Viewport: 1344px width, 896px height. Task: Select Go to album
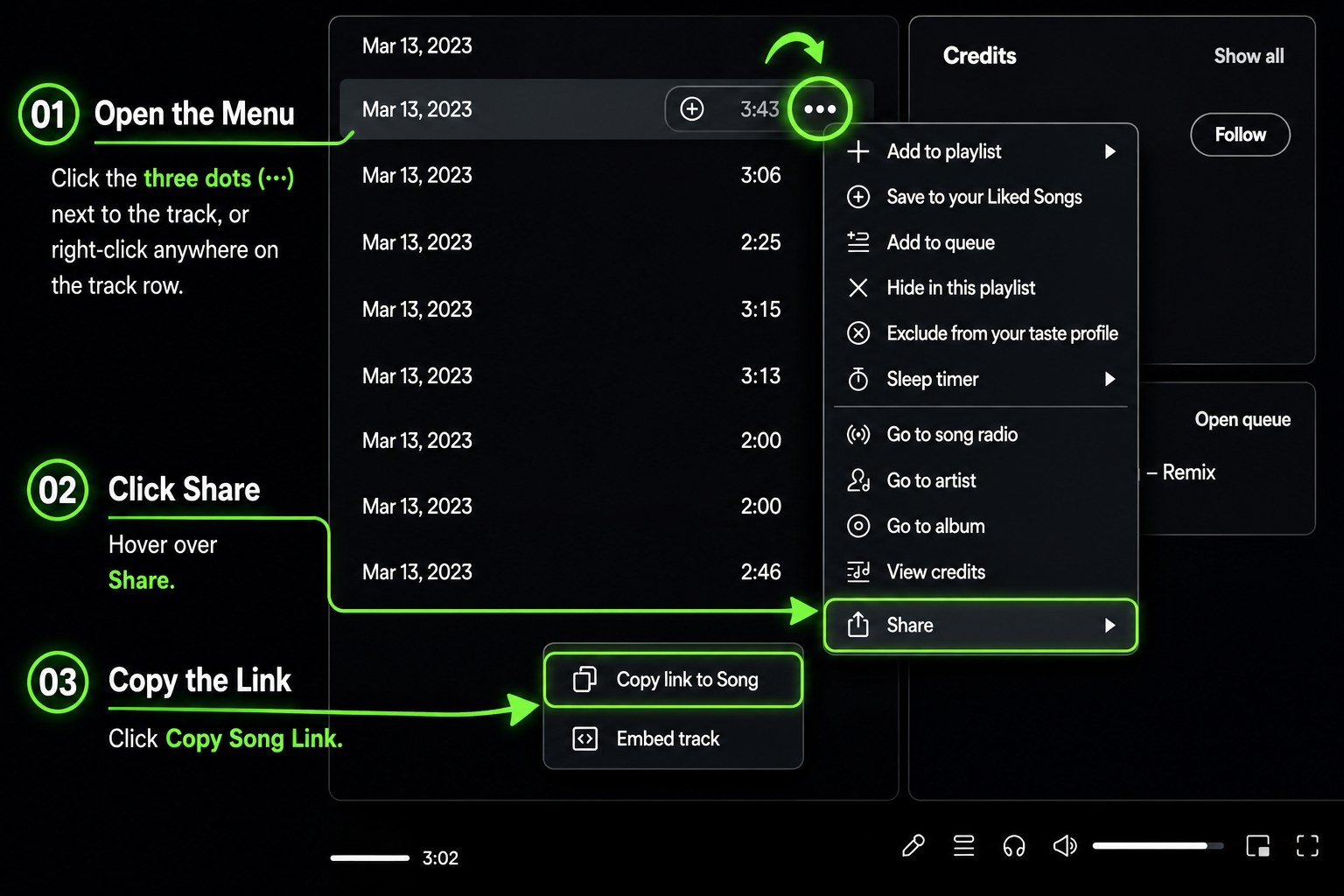click(981, 526)
